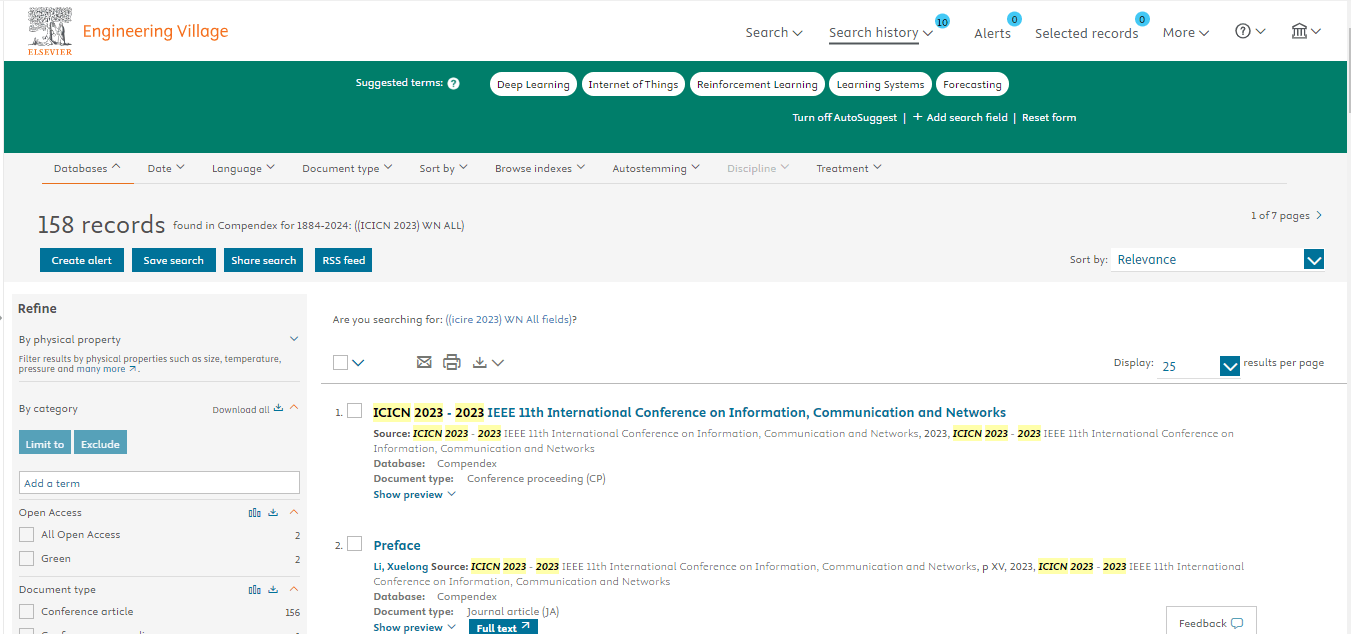Click the Elsevier tree logo
Viewport: 1351px width, 634px height.
pyautogui.click(x=50, y=30)
